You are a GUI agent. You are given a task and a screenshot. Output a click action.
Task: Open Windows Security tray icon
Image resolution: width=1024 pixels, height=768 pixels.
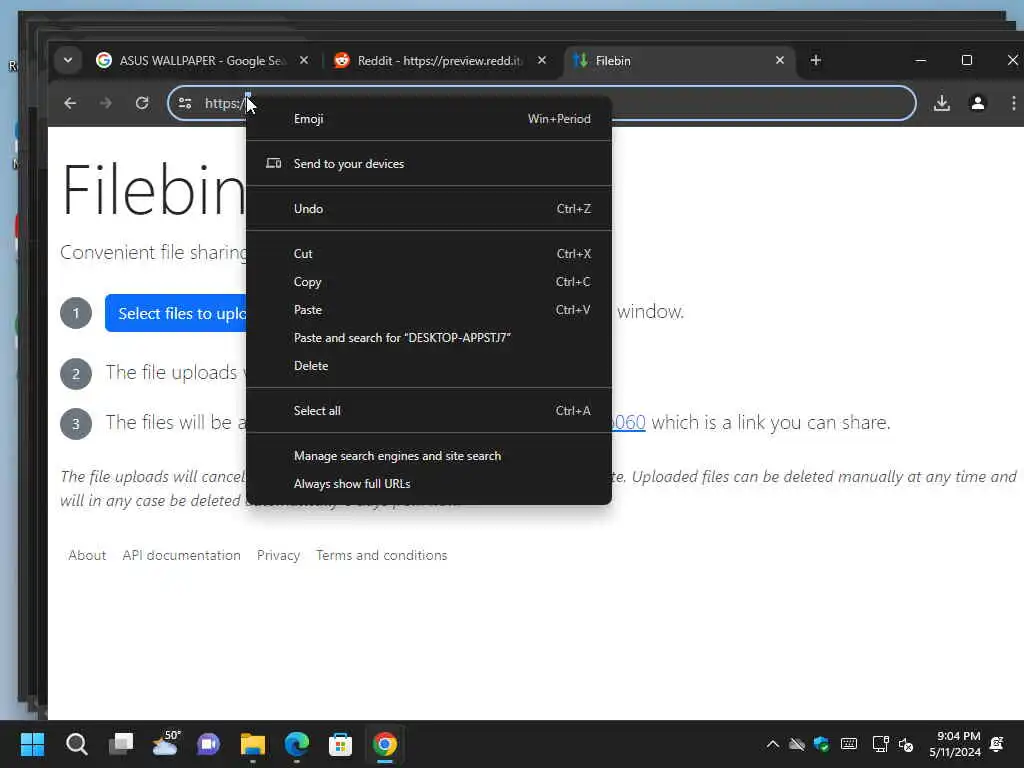coord(822,744)
